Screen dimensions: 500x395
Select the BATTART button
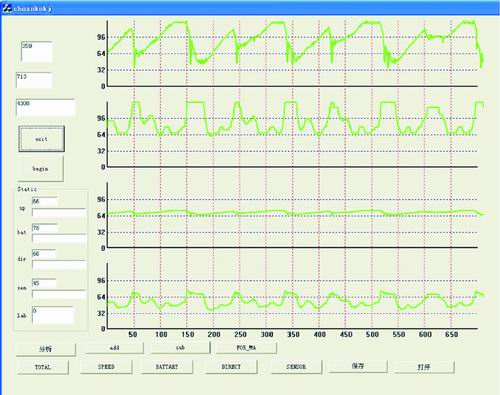pos(167,367)
